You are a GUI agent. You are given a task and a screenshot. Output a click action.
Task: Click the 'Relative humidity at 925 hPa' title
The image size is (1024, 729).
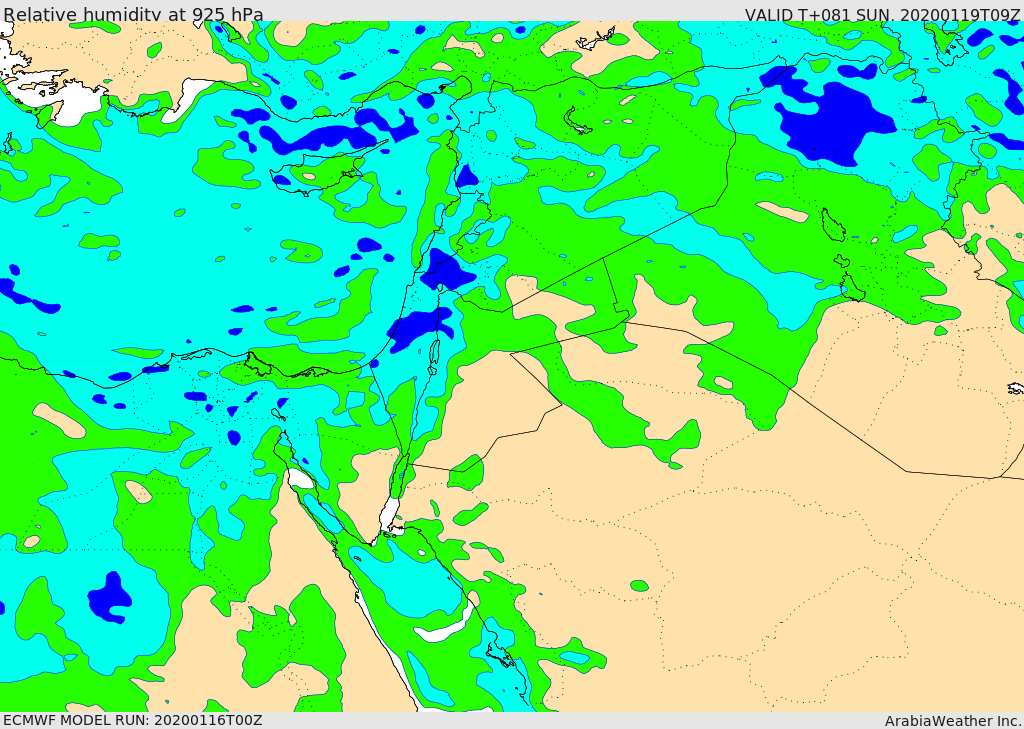[134, 14]
